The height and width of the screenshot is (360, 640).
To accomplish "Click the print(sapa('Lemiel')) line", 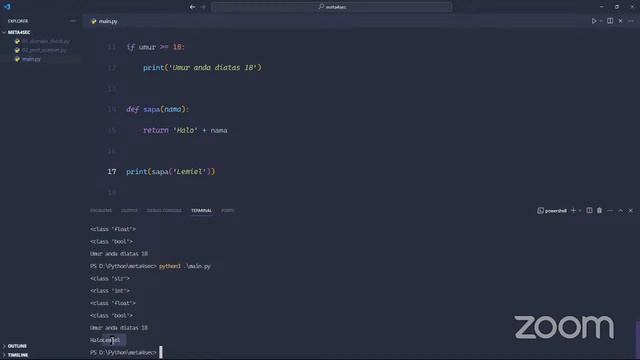I will tap(171, 171).
